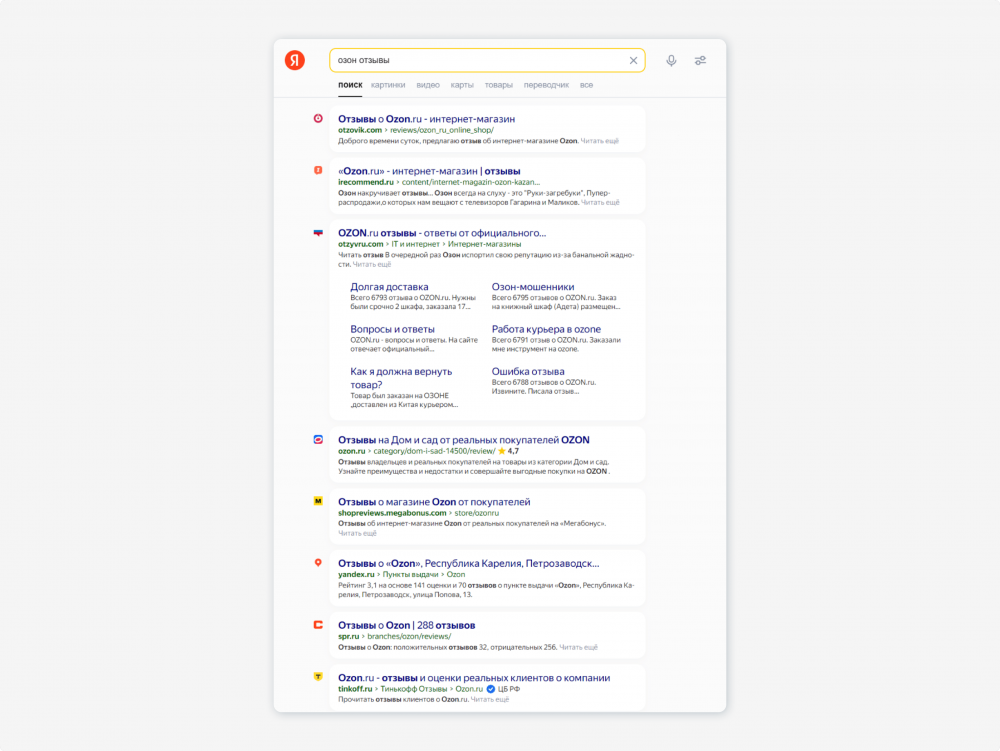Open Отзывы о магазине Ozon result title
The width and height of the screenshot is (1000, 751).
click(x=434, y=501)
